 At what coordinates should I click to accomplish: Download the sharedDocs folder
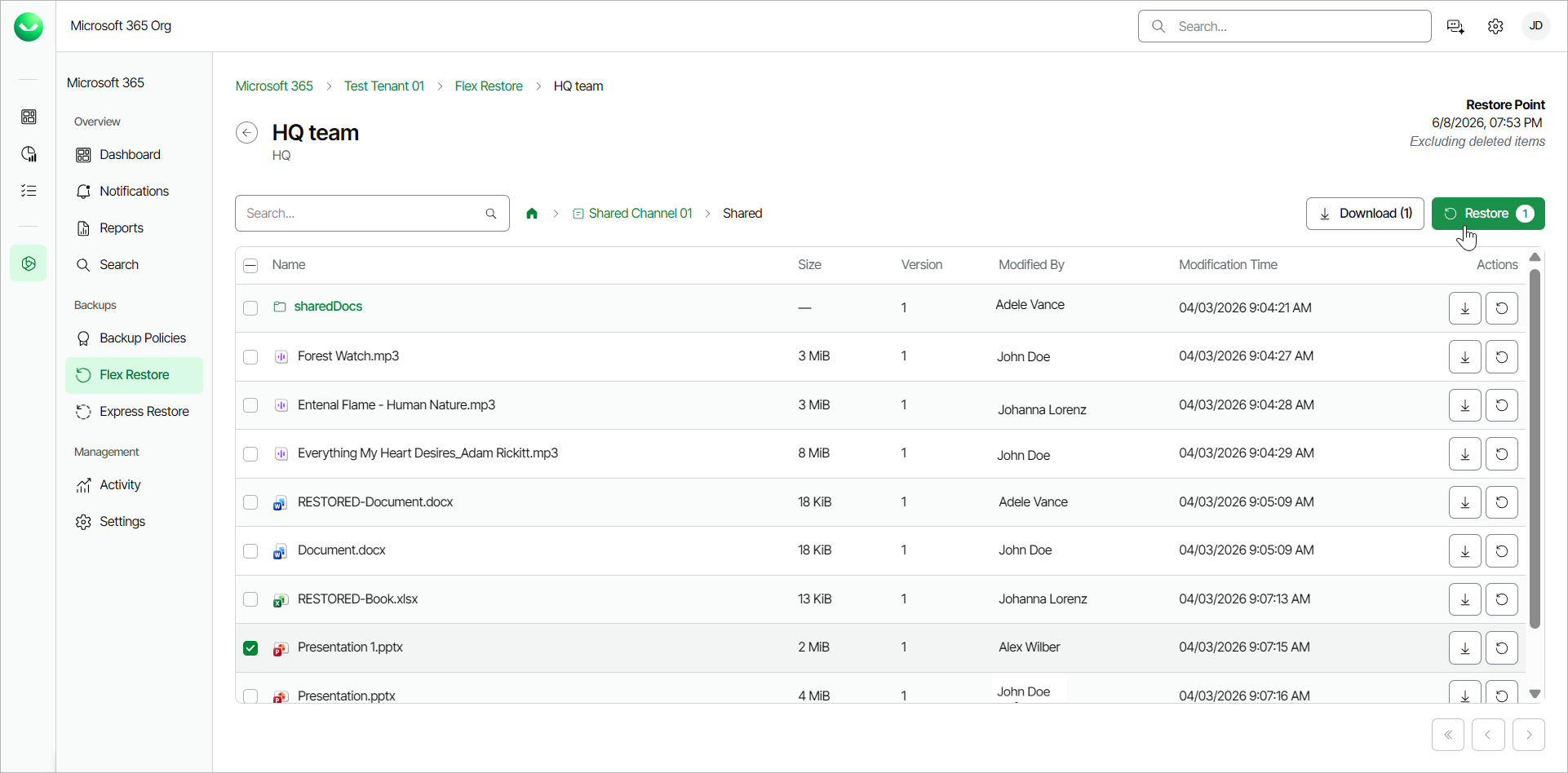1465,308
